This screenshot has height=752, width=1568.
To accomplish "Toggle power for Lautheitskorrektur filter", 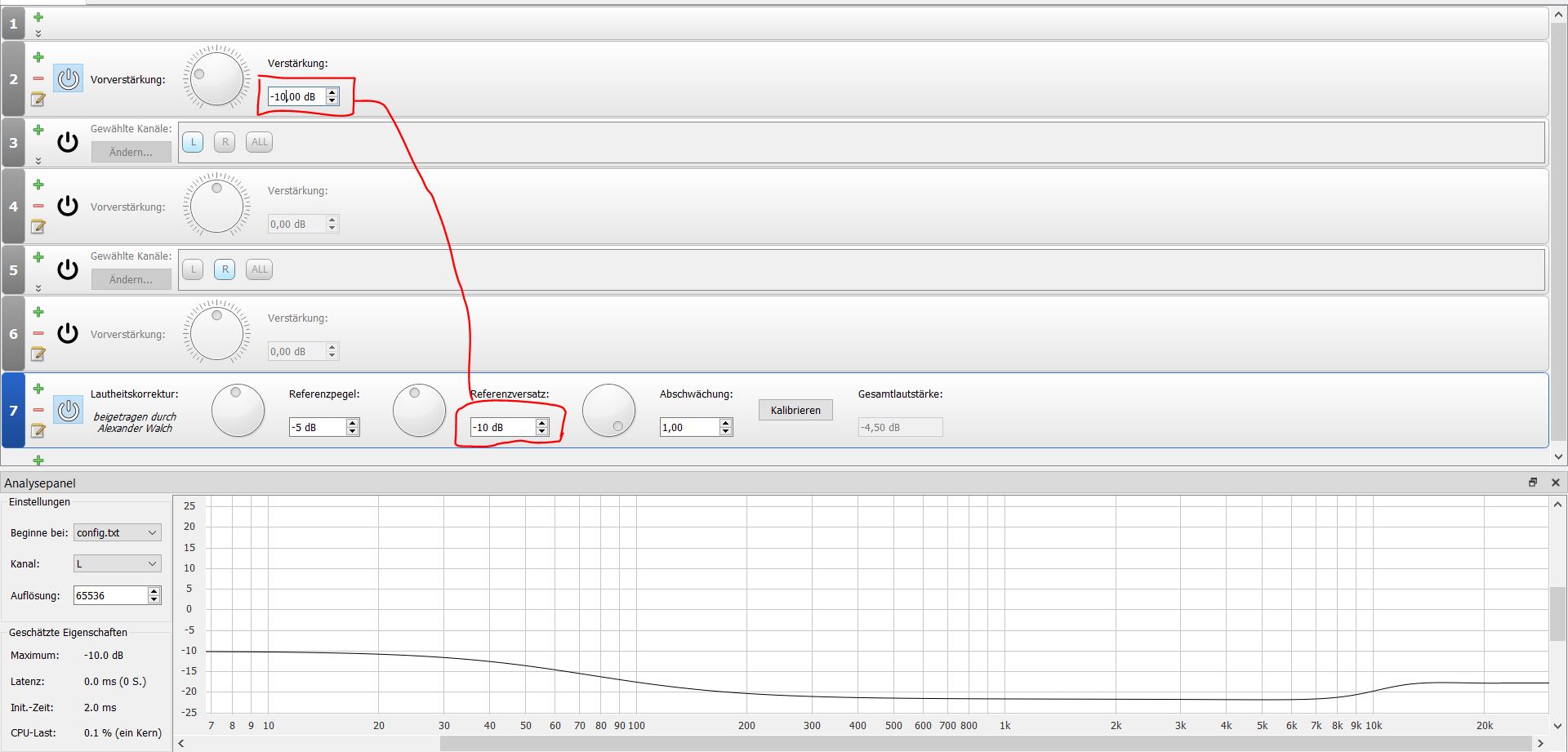I will click(x=68, y=410).
